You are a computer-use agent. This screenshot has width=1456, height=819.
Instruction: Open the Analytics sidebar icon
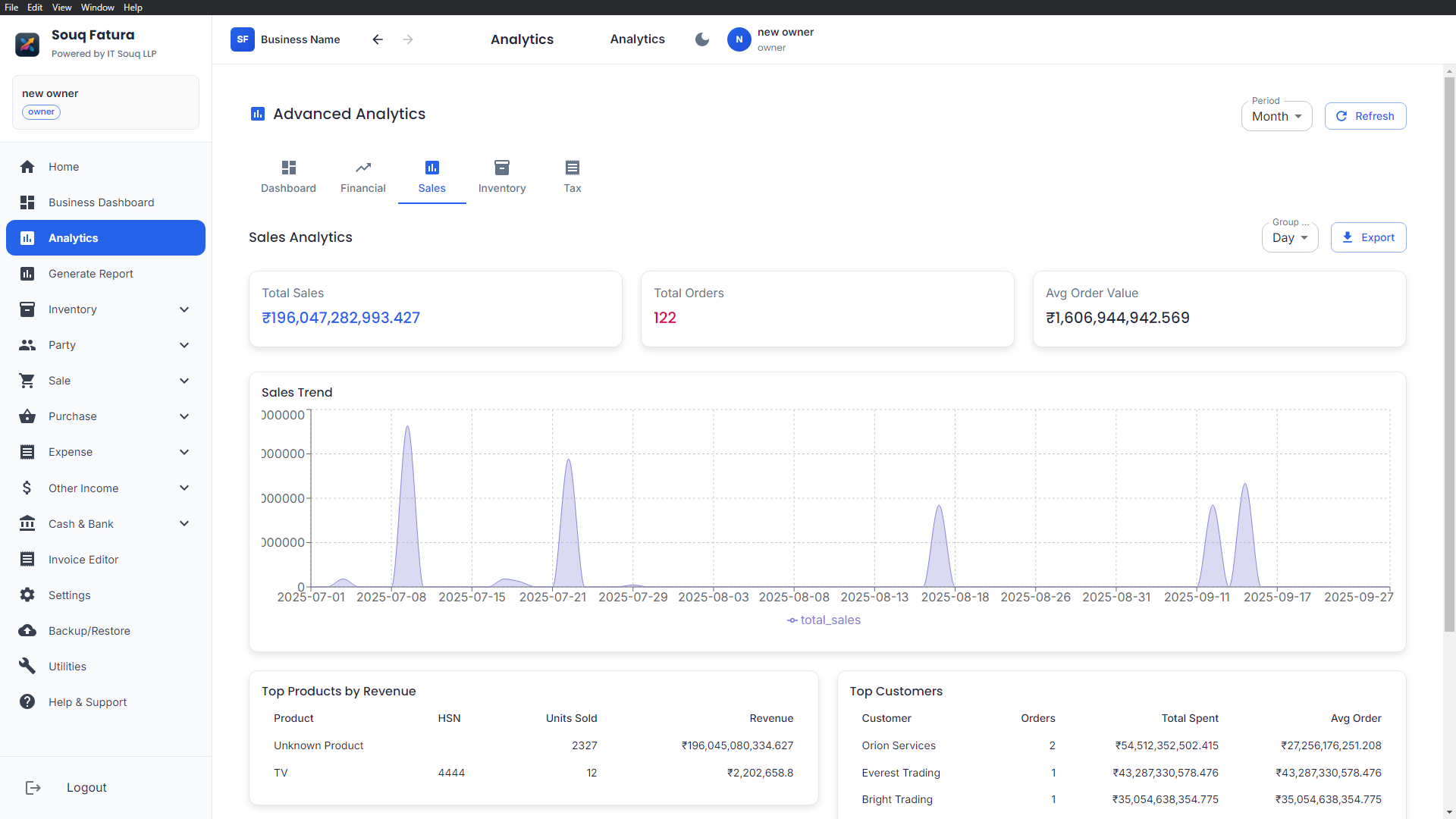tap(27, 237)
